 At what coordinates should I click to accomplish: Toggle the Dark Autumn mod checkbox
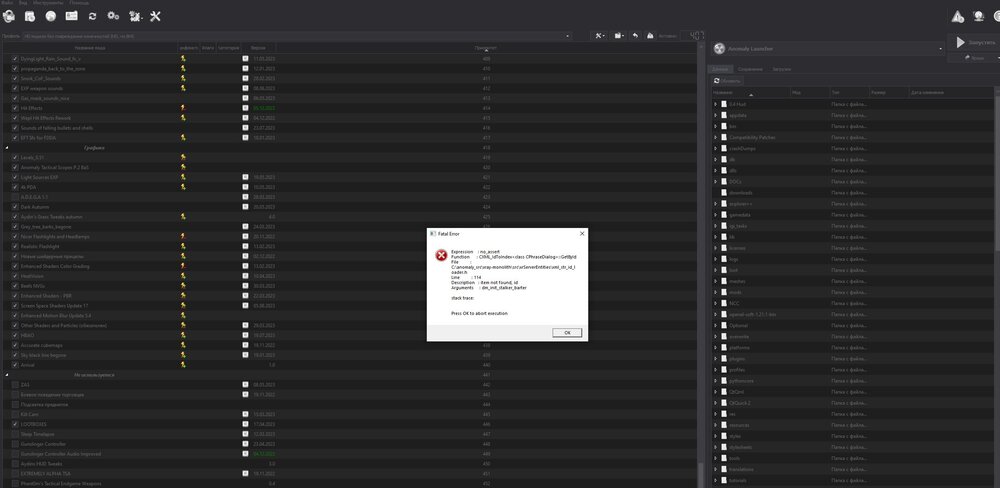[x=15, y=207]
